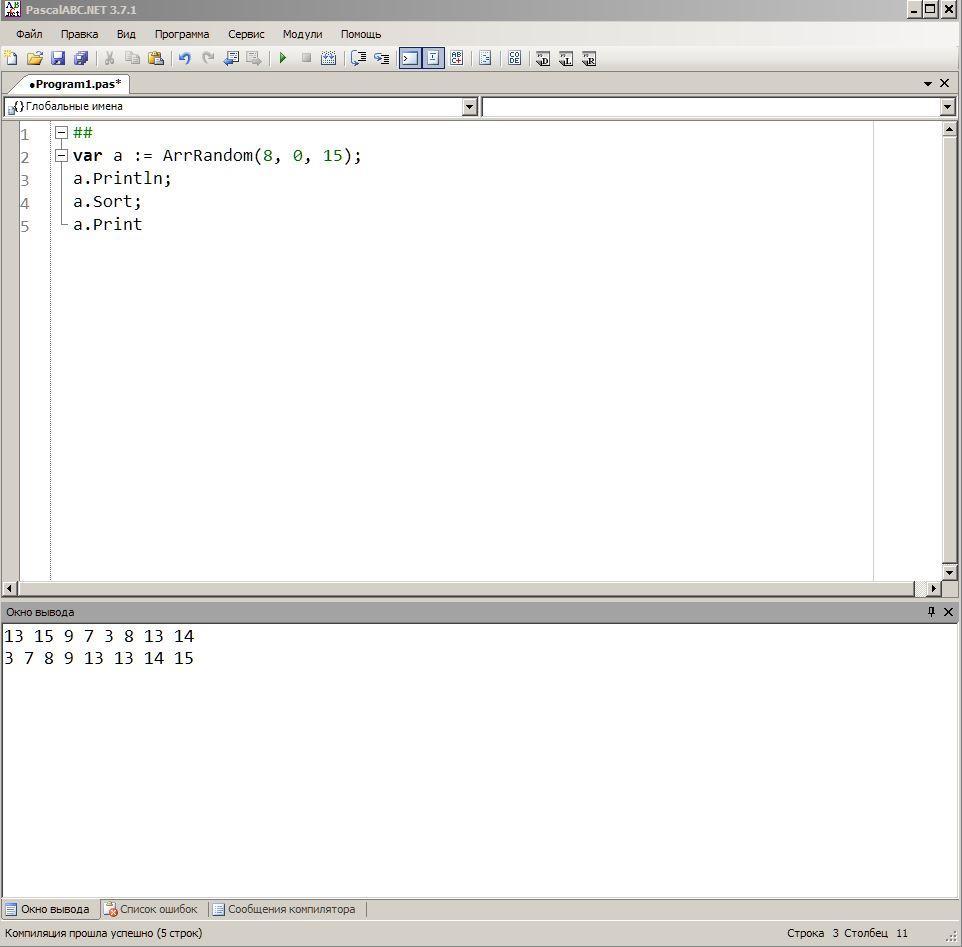Create a new file with toolbar icon
Image resolution: width=962 pixels, height=947 pixels.
[x=11, y=58]
